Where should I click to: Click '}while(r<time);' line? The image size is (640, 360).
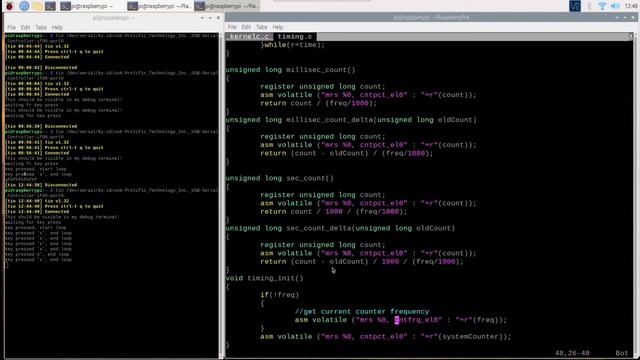click(x=293, y=45)
